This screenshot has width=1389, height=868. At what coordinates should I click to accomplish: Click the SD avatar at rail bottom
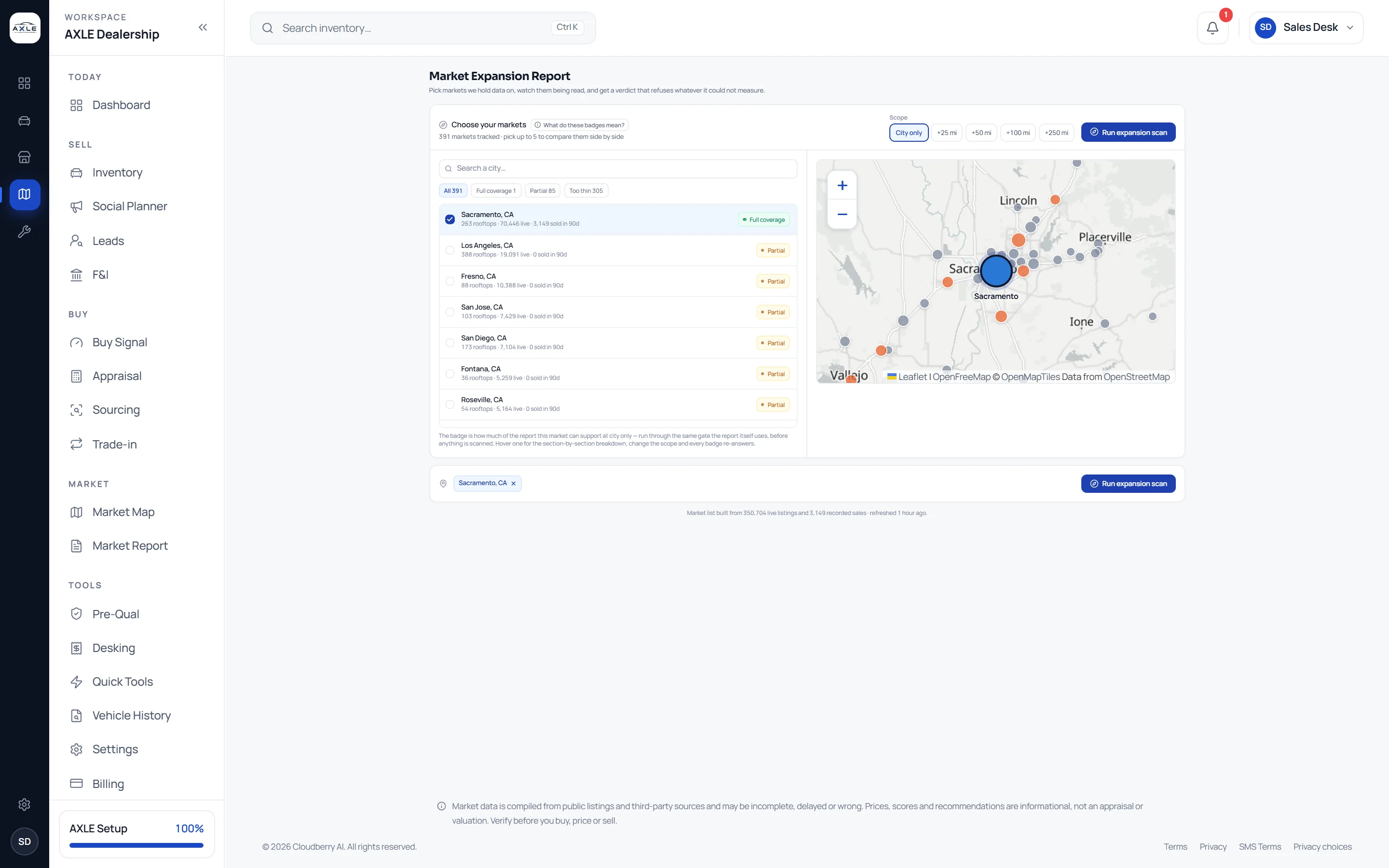click(x=24, y=841)
